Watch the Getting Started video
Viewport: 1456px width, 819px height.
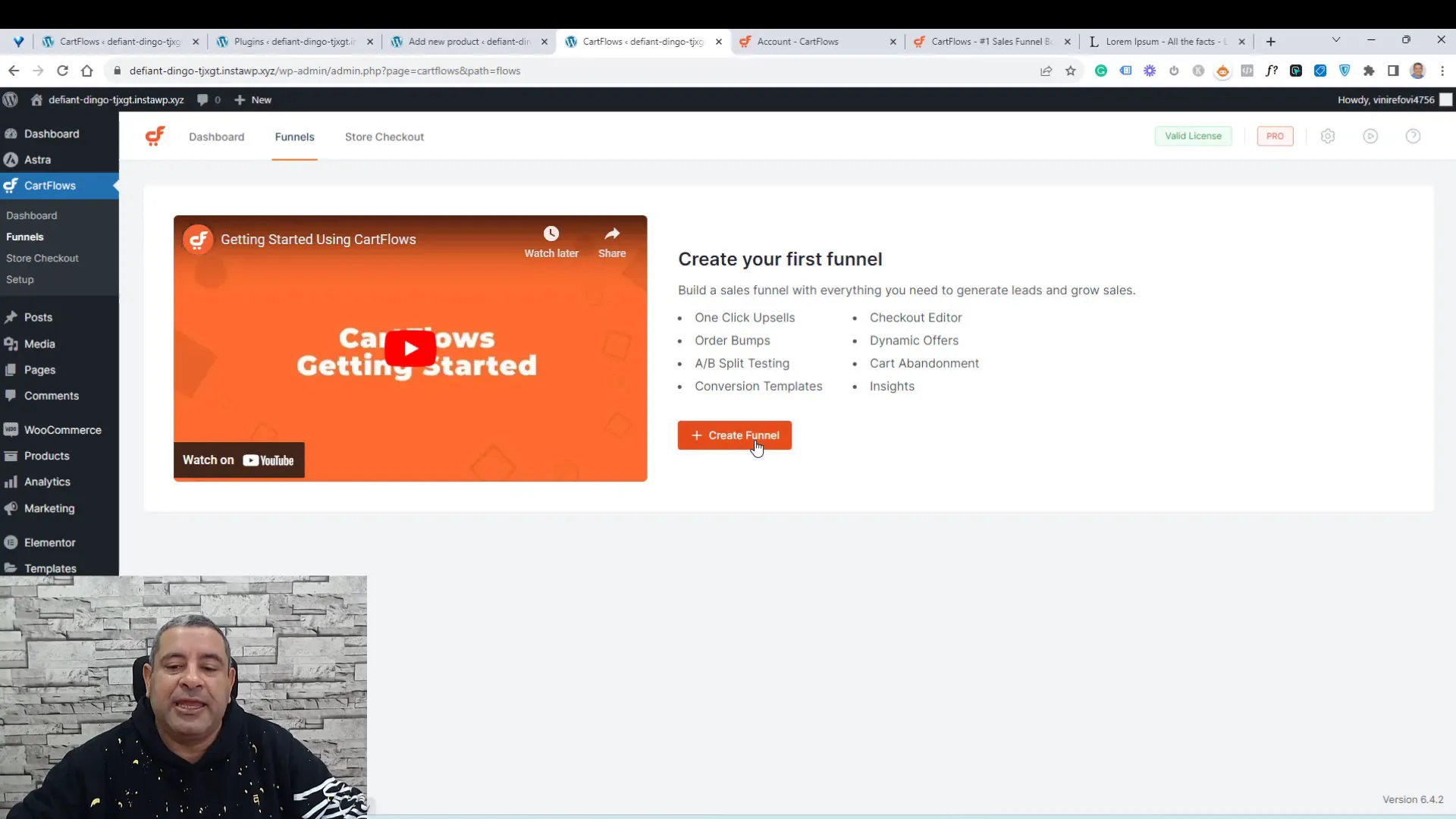(x=411, y=347)
